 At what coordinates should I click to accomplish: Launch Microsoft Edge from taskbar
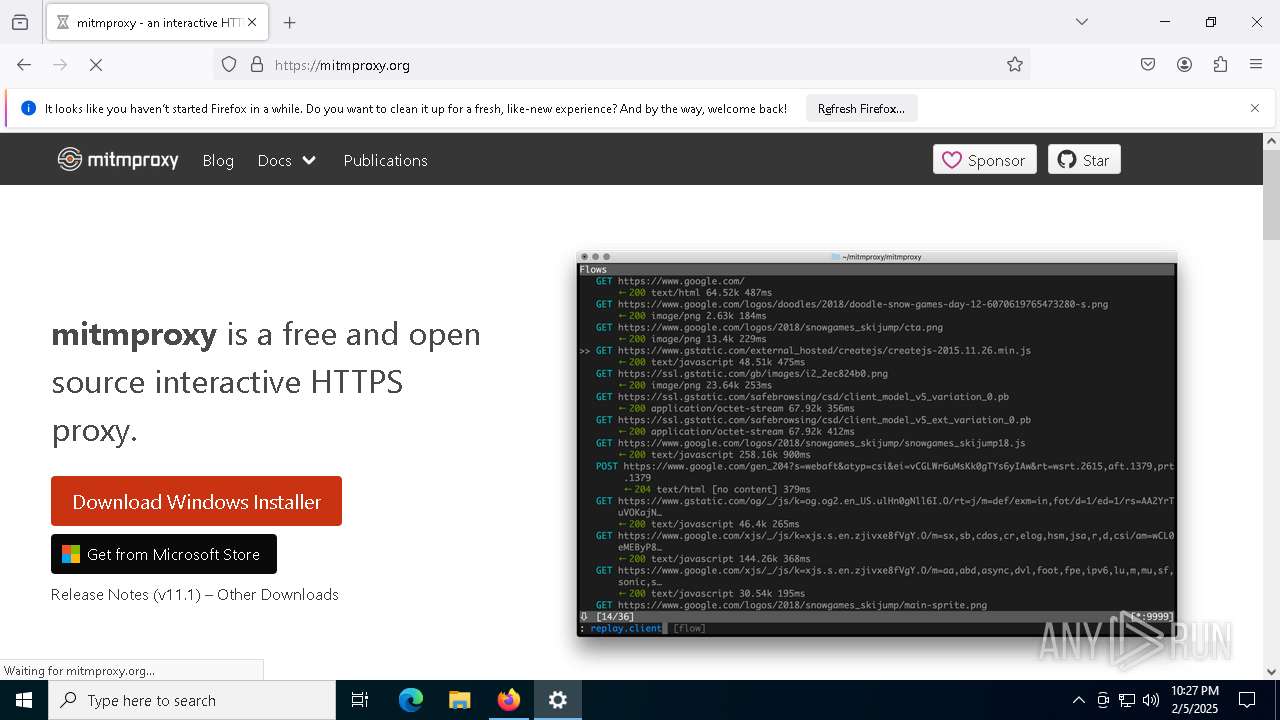pos(411,700)
